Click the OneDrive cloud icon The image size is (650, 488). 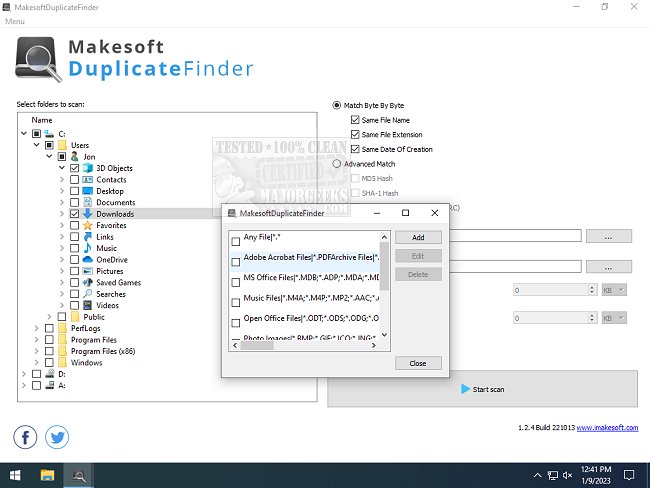pyautogui.click(x=87, y=260)
